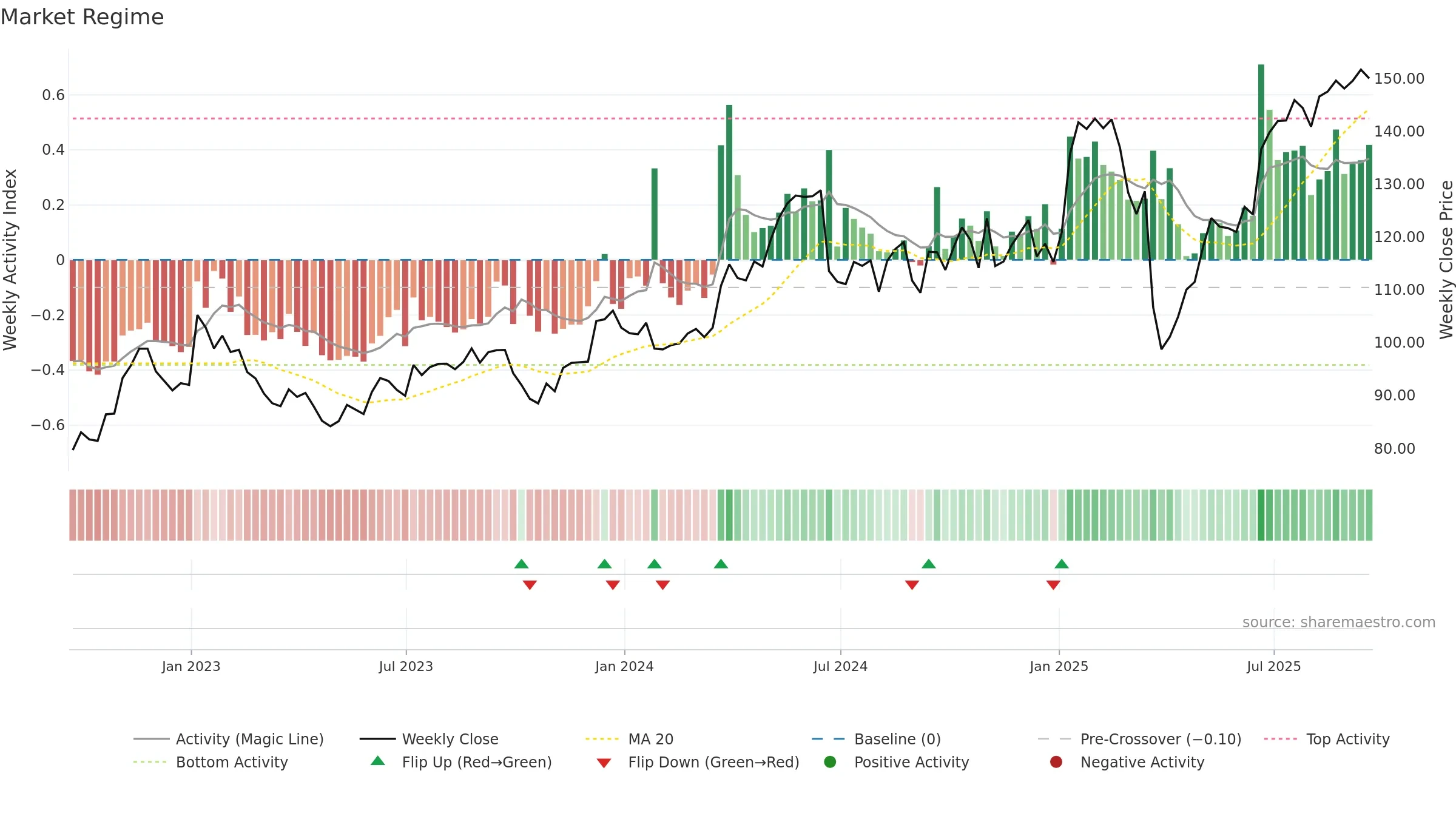Click the Market Regime chart title
1456x819 pixels.
point(82,17)
